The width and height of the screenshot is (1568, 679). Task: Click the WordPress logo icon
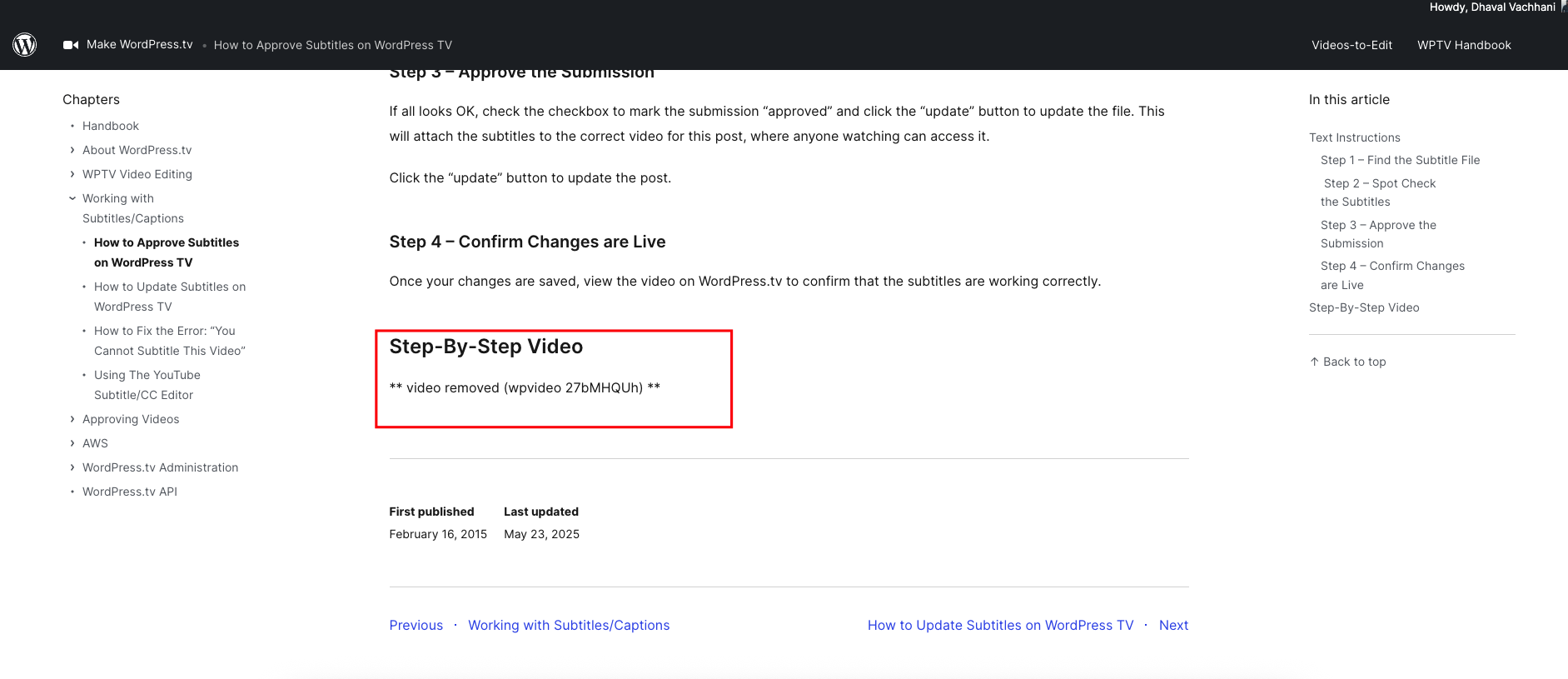pyautogui.click(x=25, y=44)
